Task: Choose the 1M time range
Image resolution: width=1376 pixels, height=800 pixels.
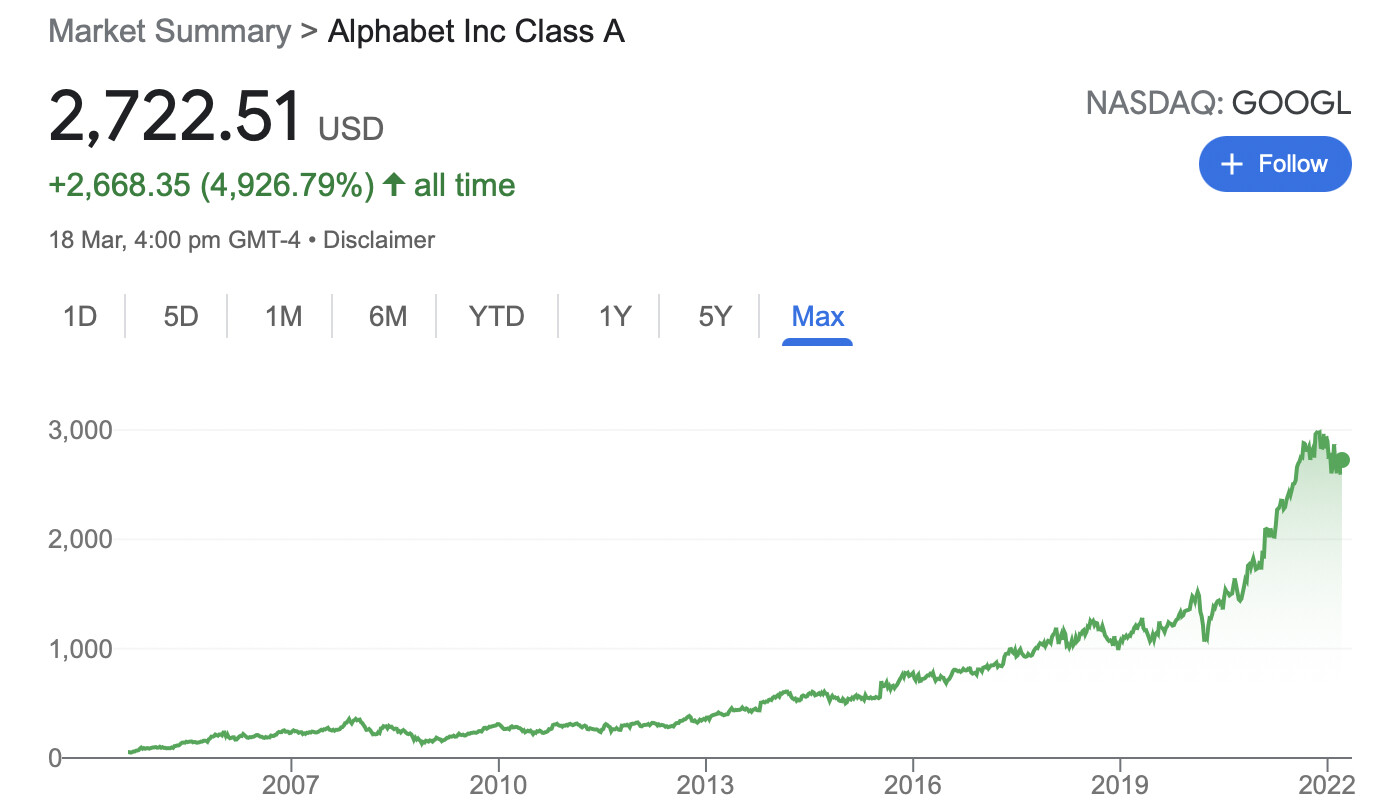Action: [x=283, y=317]
